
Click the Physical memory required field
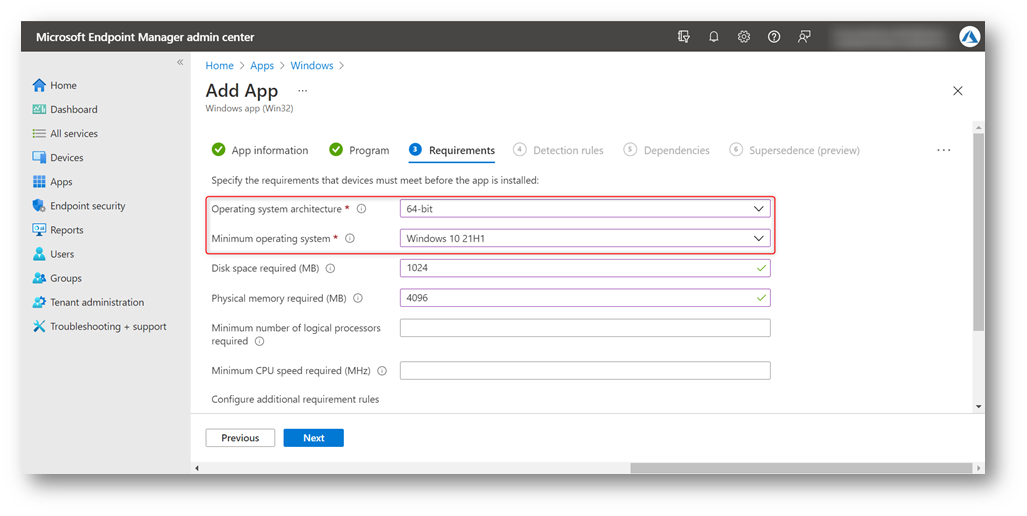click(x=585, y=298)
